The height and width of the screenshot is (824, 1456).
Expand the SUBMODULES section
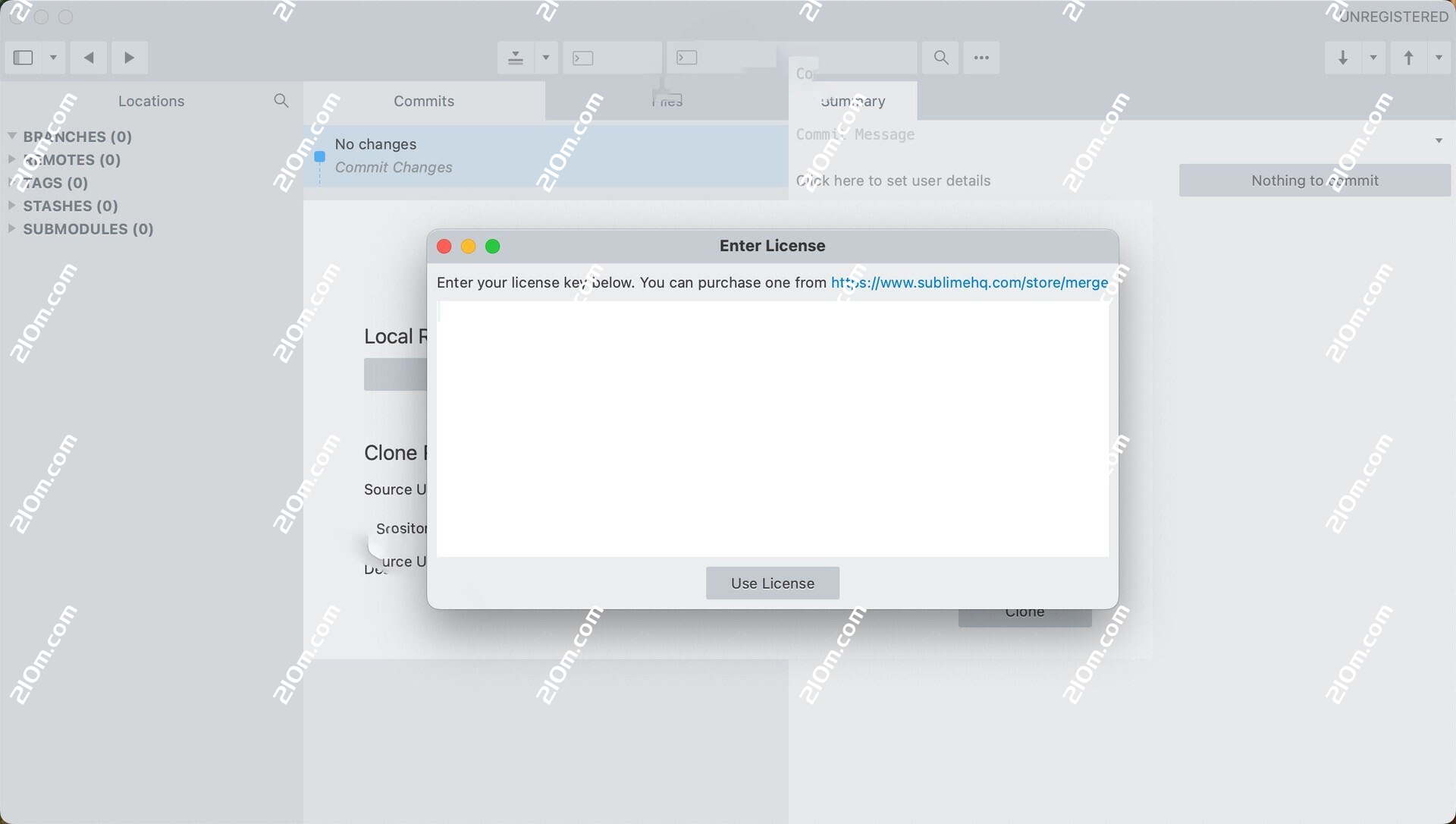tap(12, 228)
